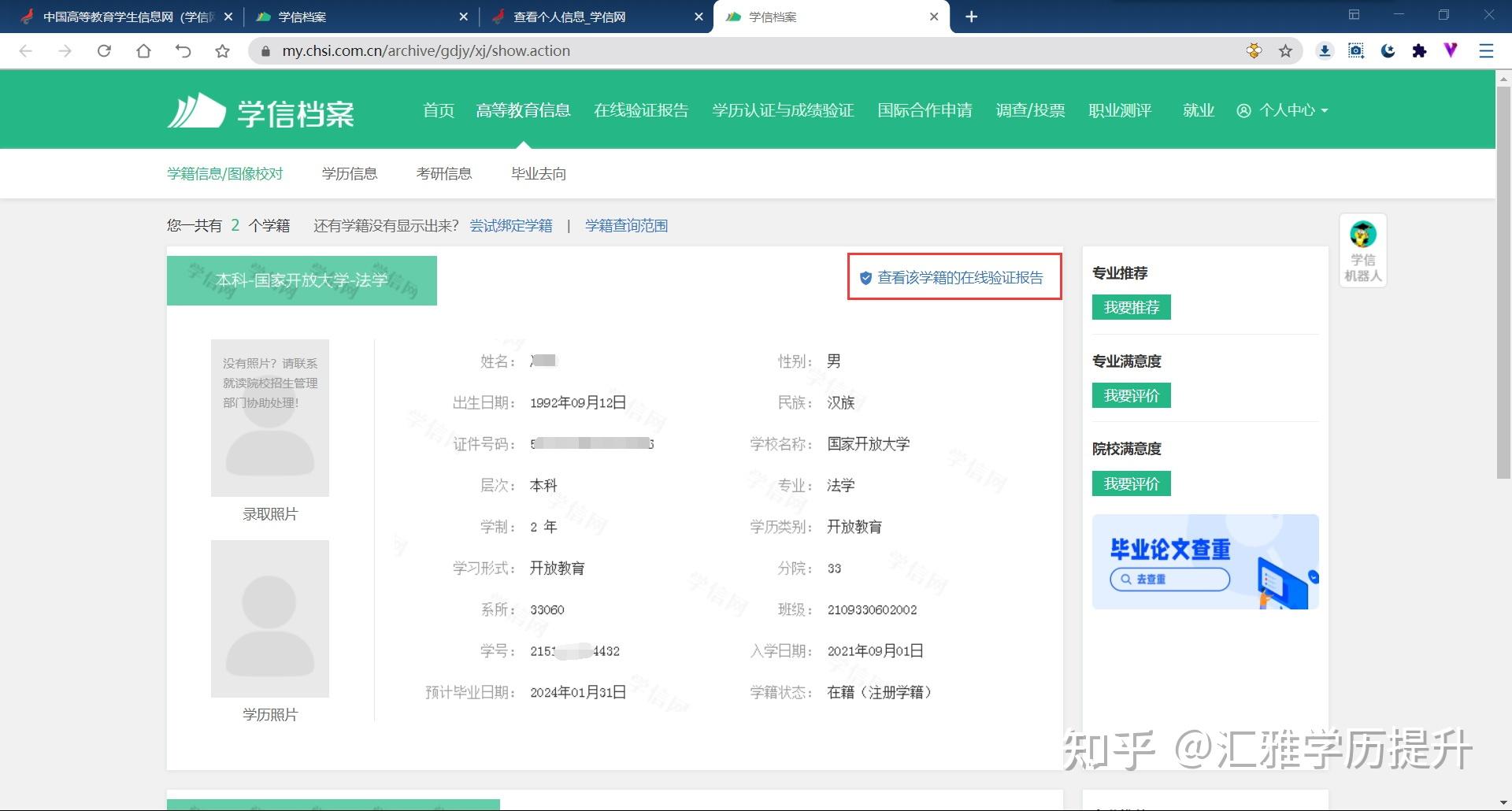Expand the 个人中心 dropdown menu
The height and width of the screenshot is (811, 1512).
[x=1282, y=110]
